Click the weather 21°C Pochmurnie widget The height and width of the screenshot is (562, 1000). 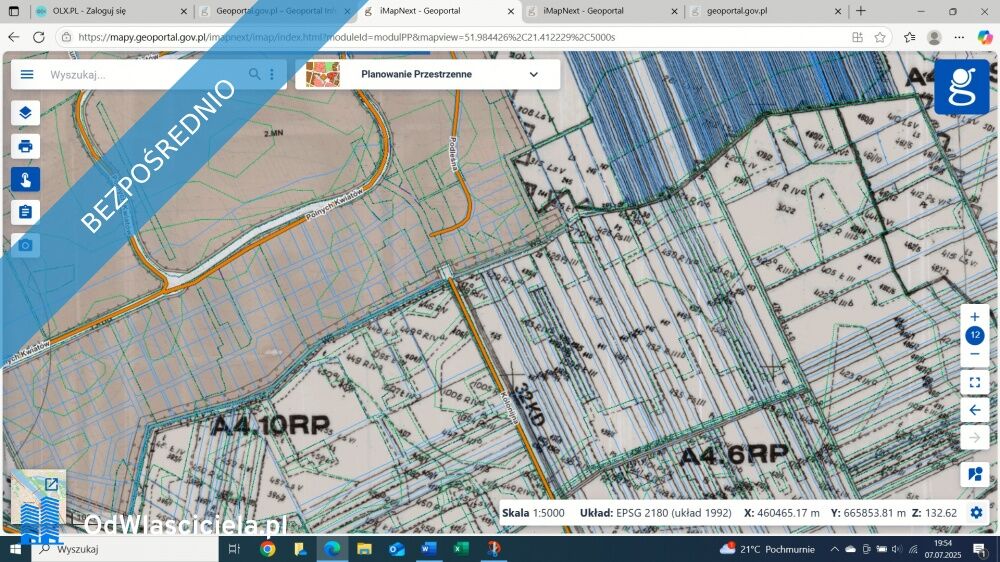click(x=767, y=549)
